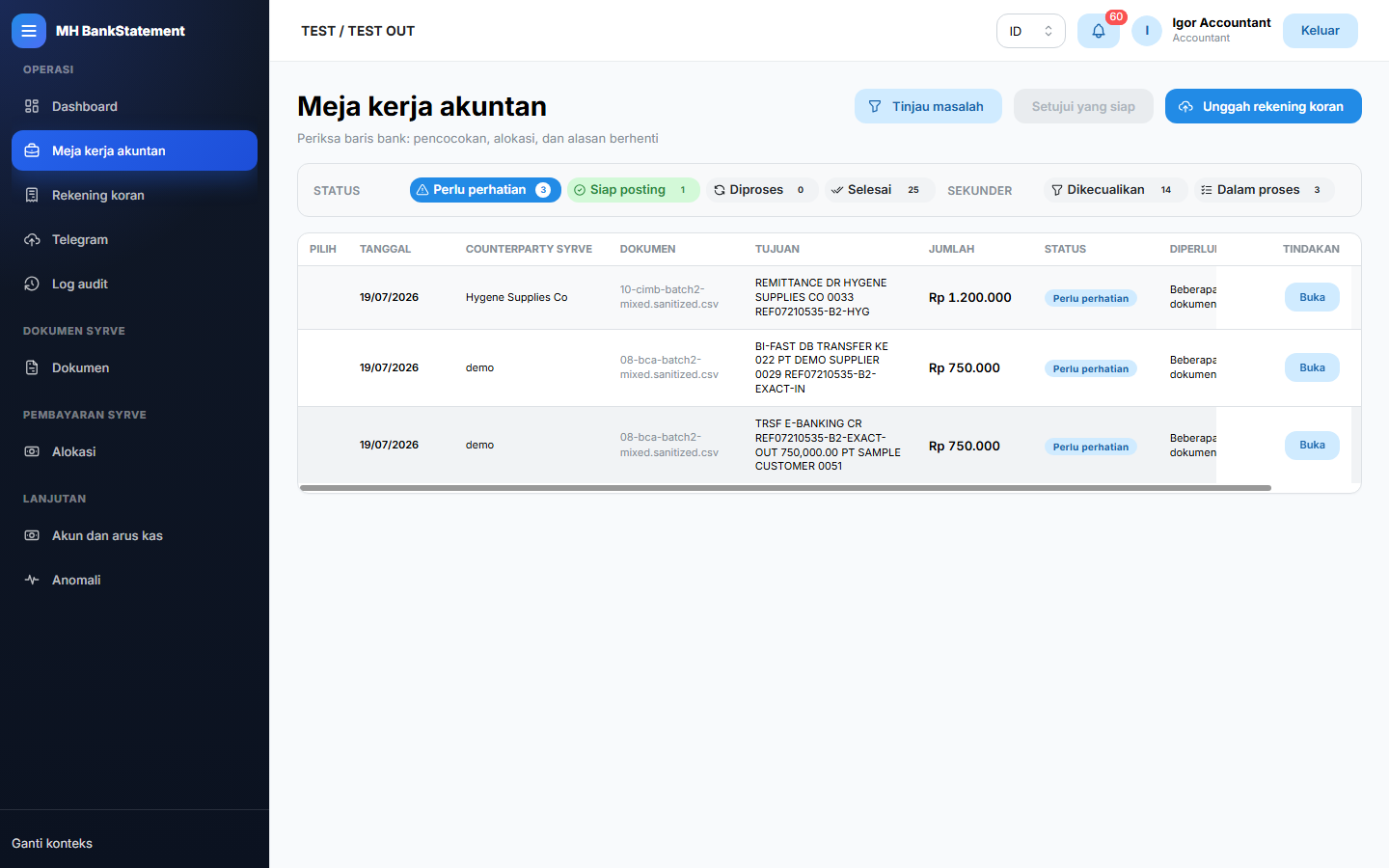The height and width of the screenshot is (868, 1389).
Task: Click the Rp 1.200.000 amount cell
Action: point(970,297)
